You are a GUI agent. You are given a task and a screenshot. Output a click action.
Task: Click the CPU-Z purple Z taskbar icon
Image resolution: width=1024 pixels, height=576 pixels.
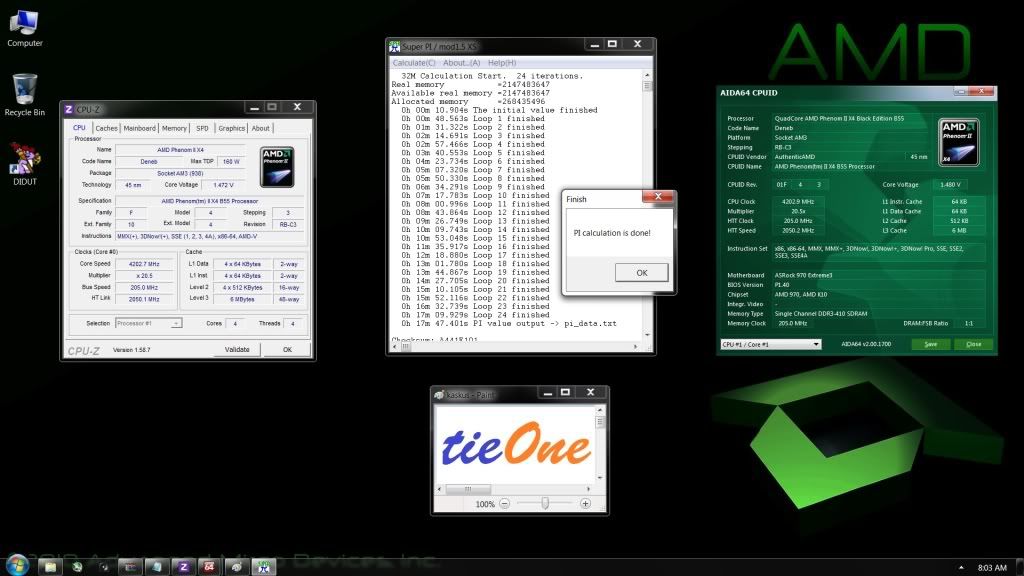click(184, 567)
